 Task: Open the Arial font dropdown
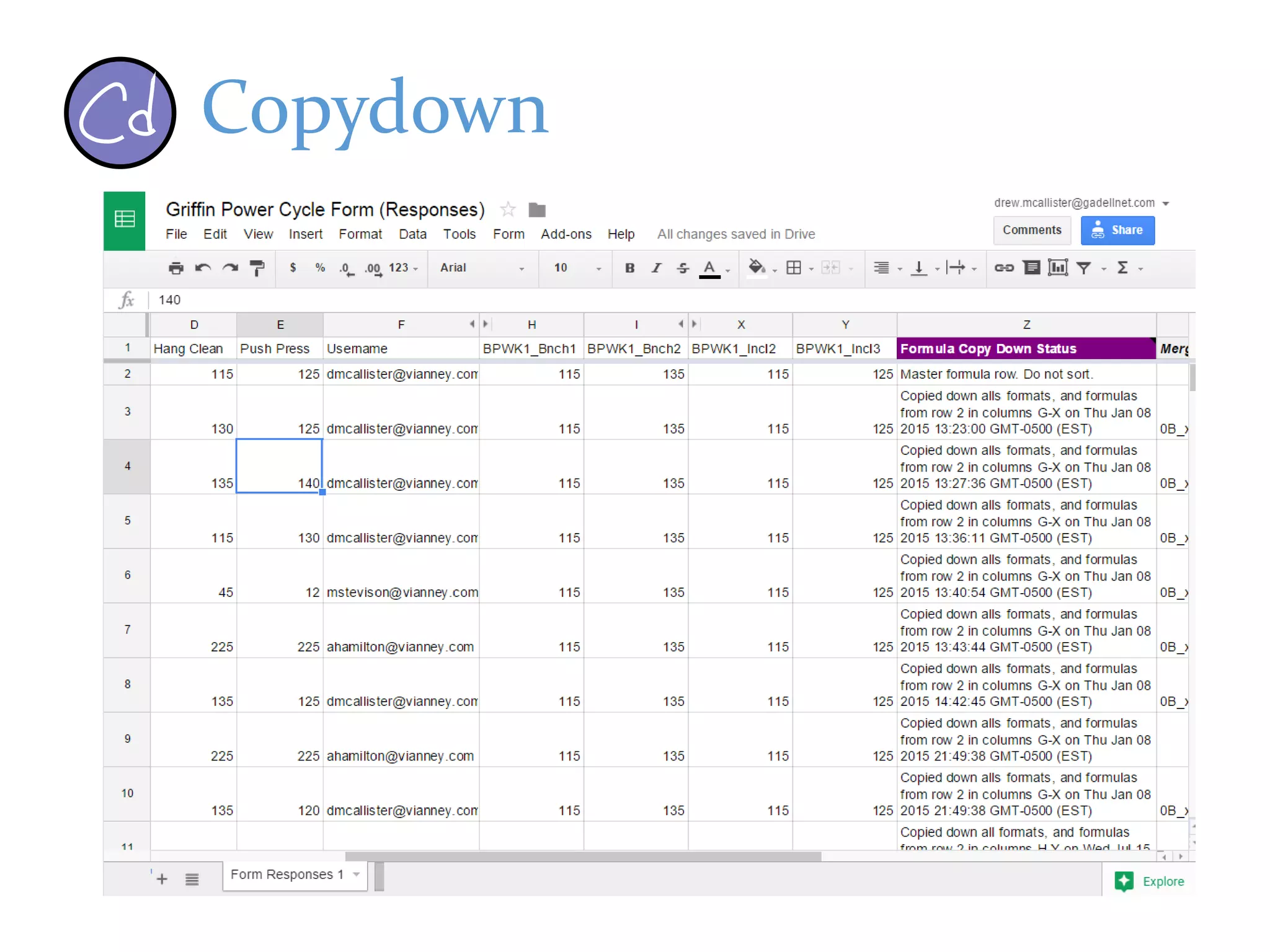tap(482, 268)
